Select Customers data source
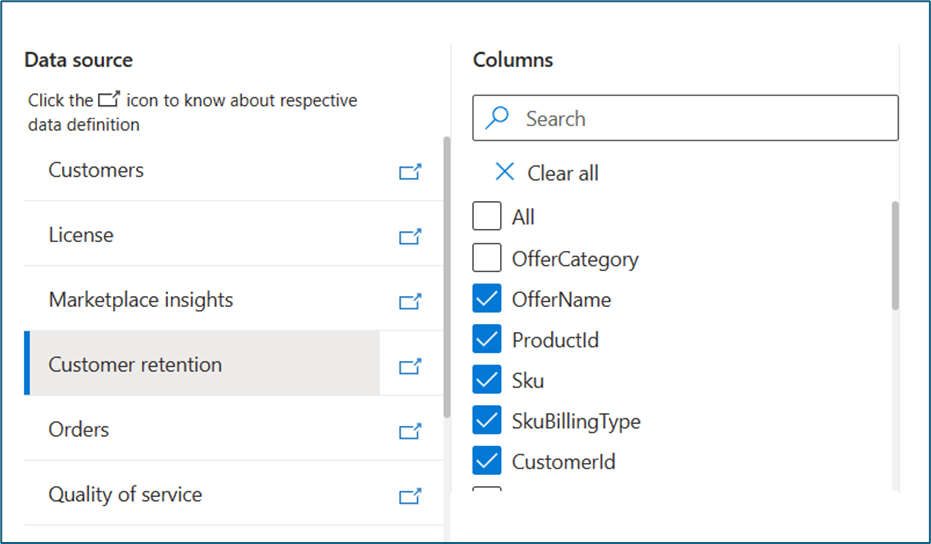 pyautogui.click(x=96, y=170)
